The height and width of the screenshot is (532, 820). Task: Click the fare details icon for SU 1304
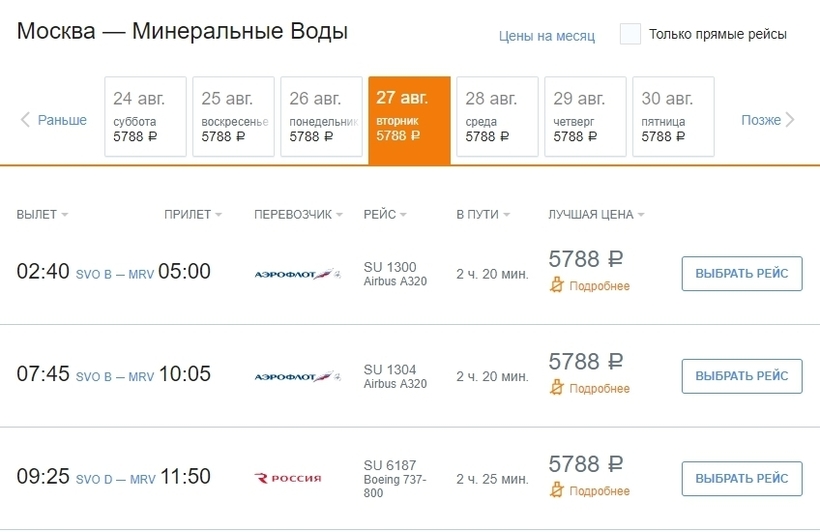click(x=557, y=388)
